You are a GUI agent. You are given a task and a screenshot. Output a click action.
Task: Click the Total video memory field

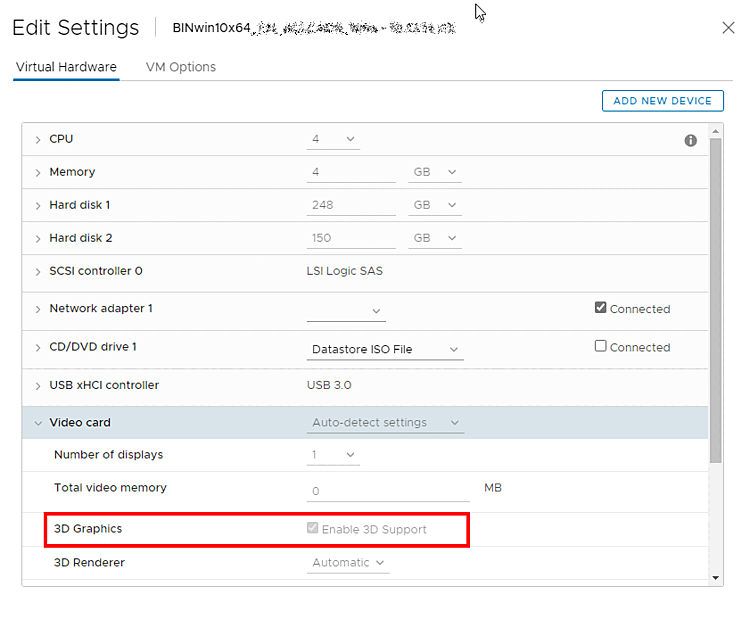[x=388, y=491]
